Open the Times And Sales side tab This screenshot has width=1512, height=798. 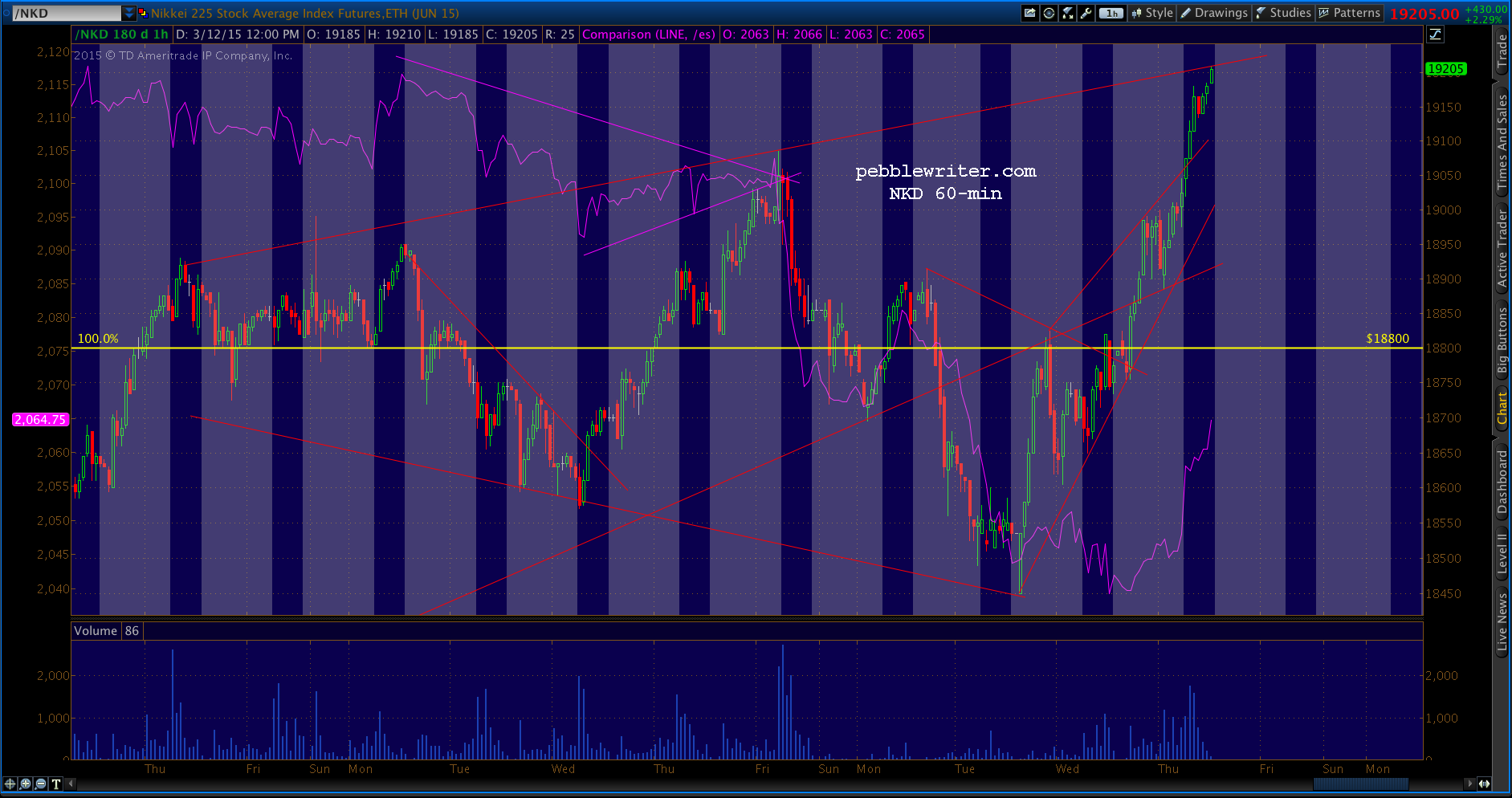[x=1502, y=142]
